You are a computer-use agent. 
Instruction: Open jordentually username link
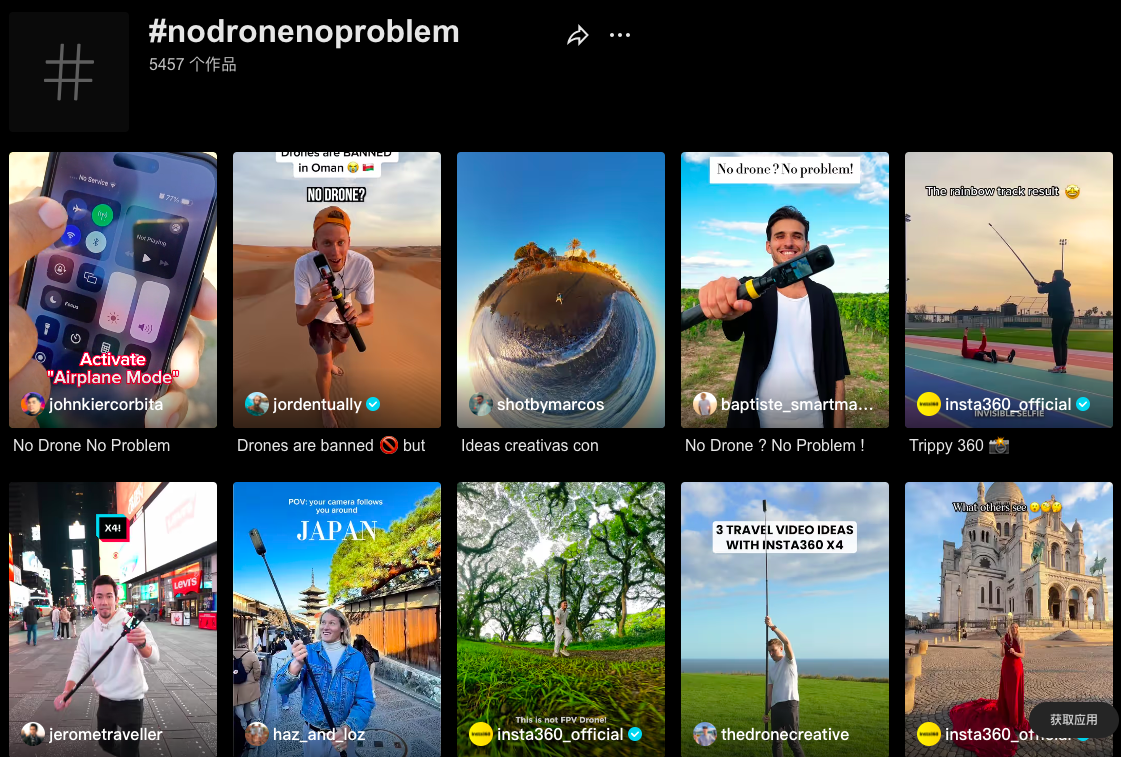coord(317,405)
